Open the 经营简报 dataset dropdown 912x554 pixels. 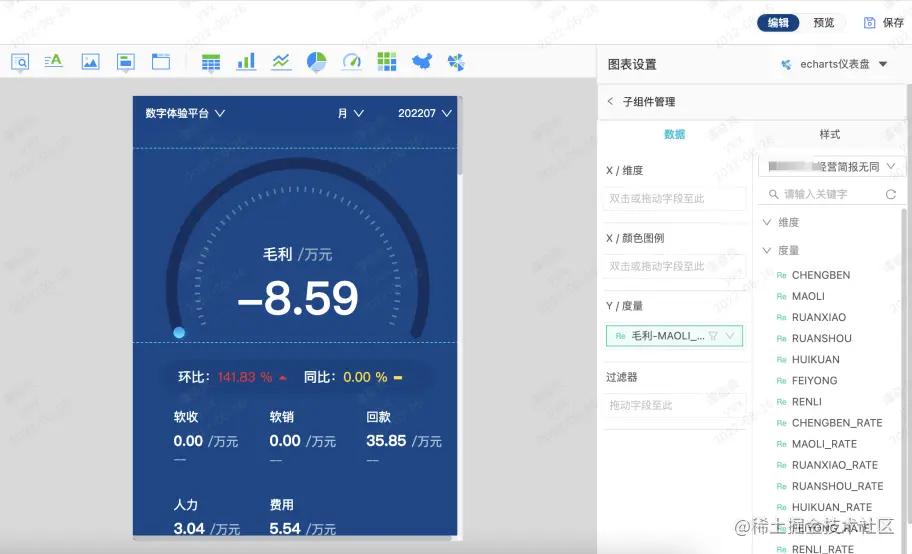click(x=832, y=166)
